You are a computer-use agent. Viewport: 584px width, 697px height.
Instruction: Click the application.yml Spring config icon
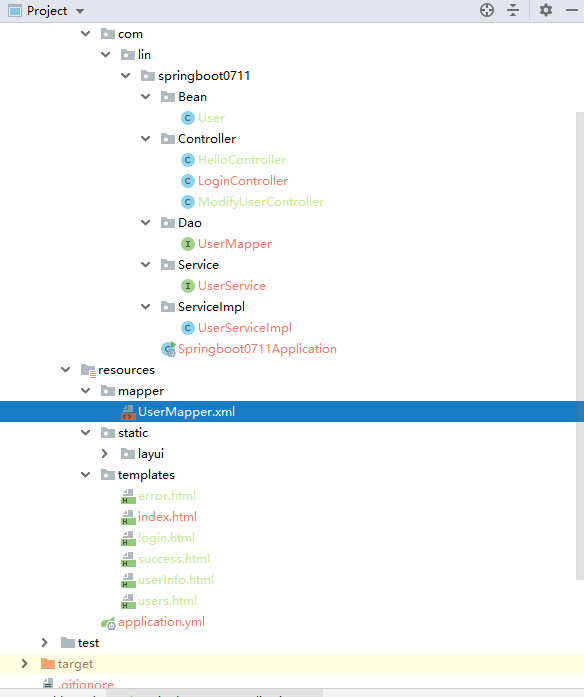click(x=108, y=623)
